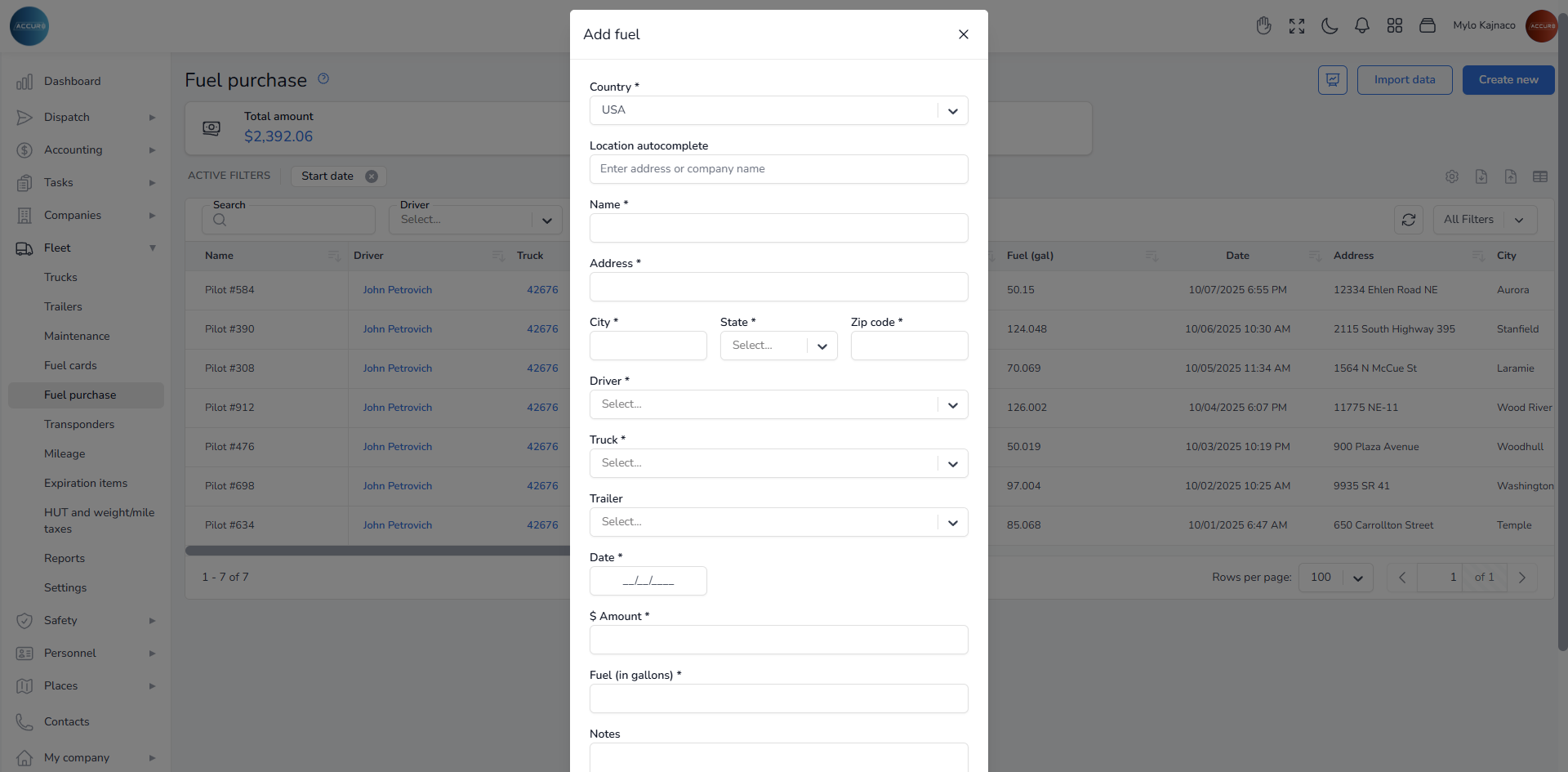
Task: Close the Add fuel dialog
Action: [x=963, y=34]
